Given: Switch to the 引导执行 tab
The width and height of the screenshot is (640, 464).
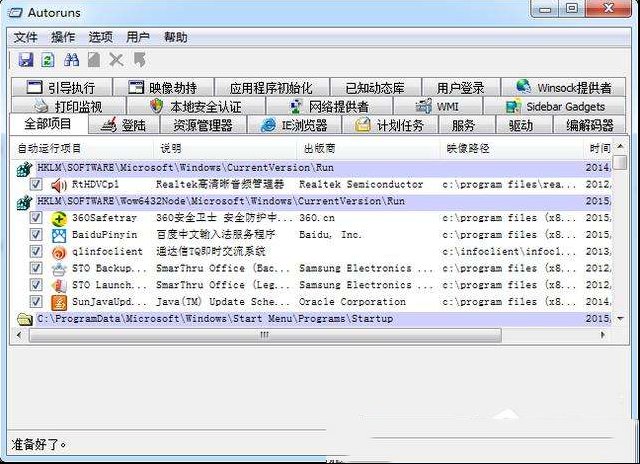Looking at the screenshot, I should click(x=62, y=87).
